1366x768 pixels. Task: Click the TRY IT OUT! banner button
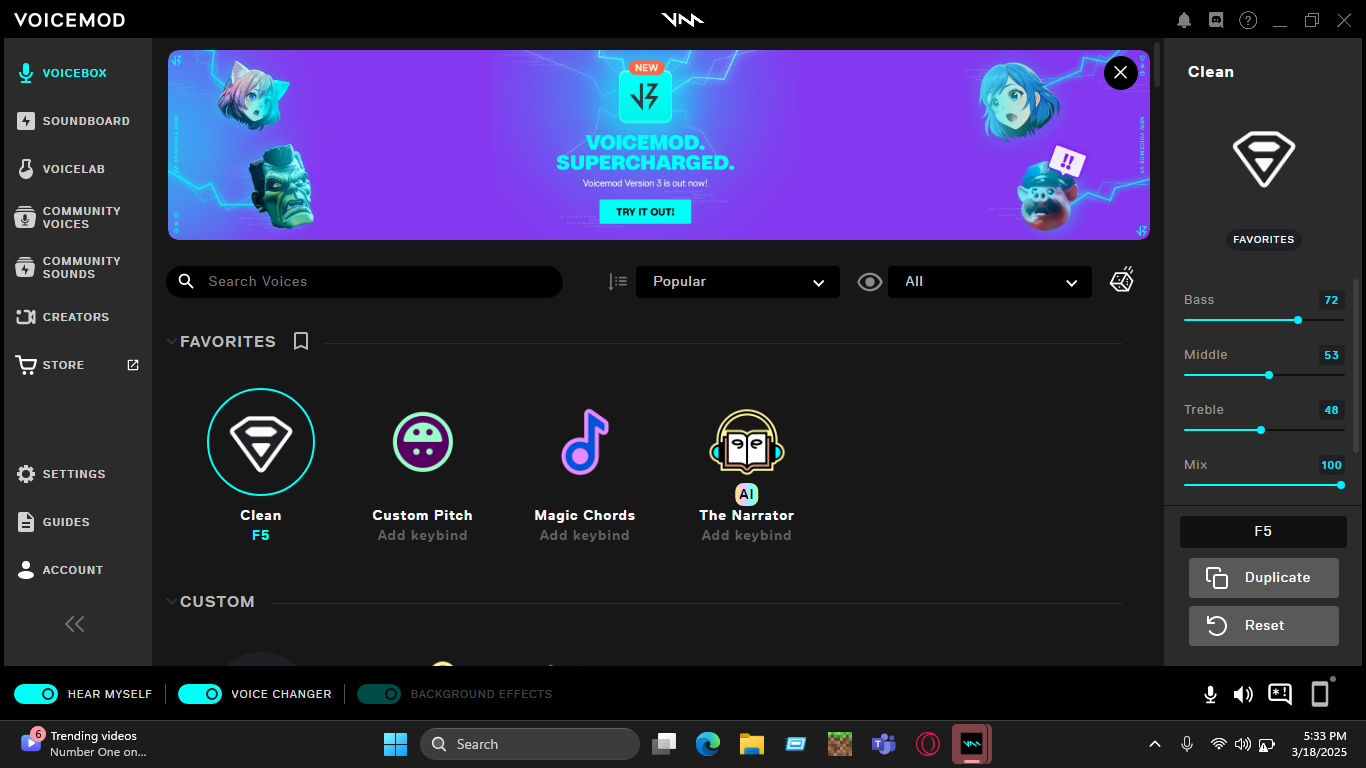tap(645, 212)
